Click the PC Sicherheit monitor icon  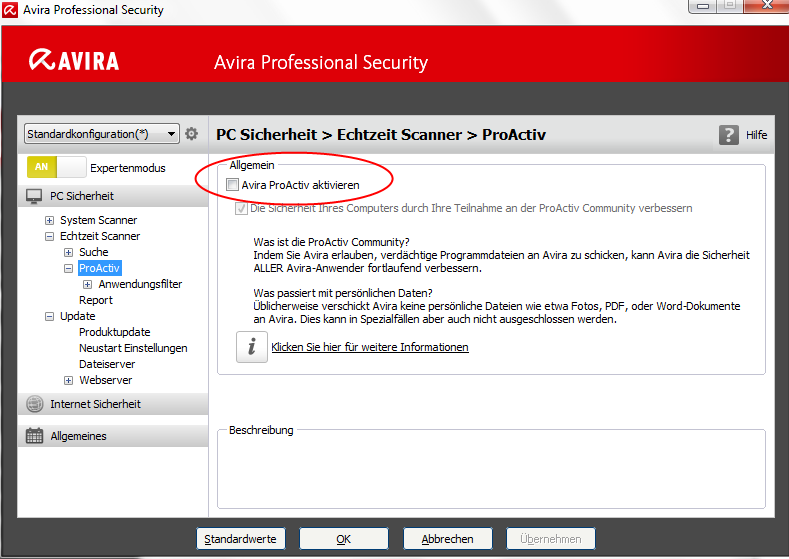coord(35,196)
